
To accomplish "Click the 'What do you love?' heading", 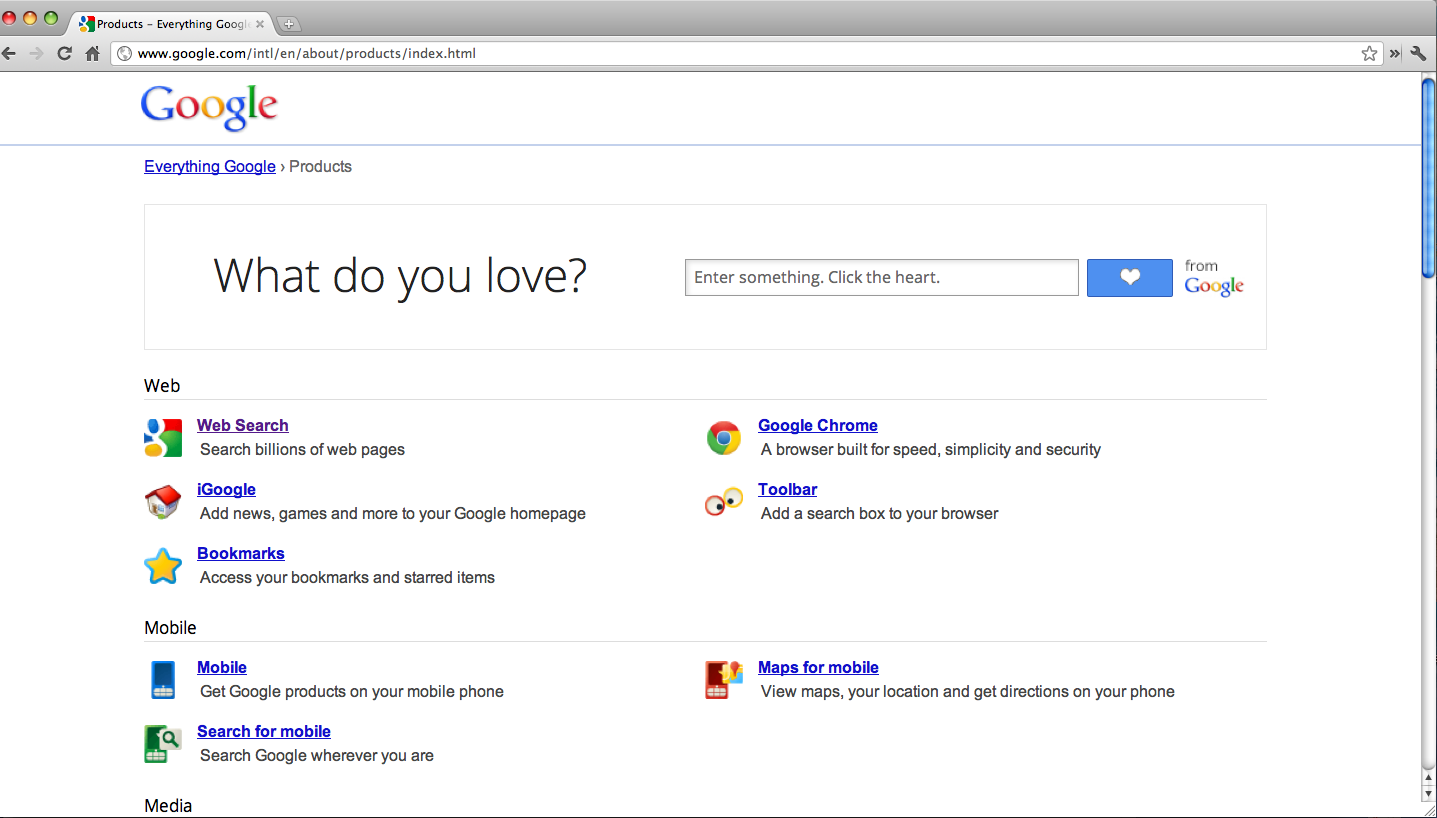I will pos(400,275).
